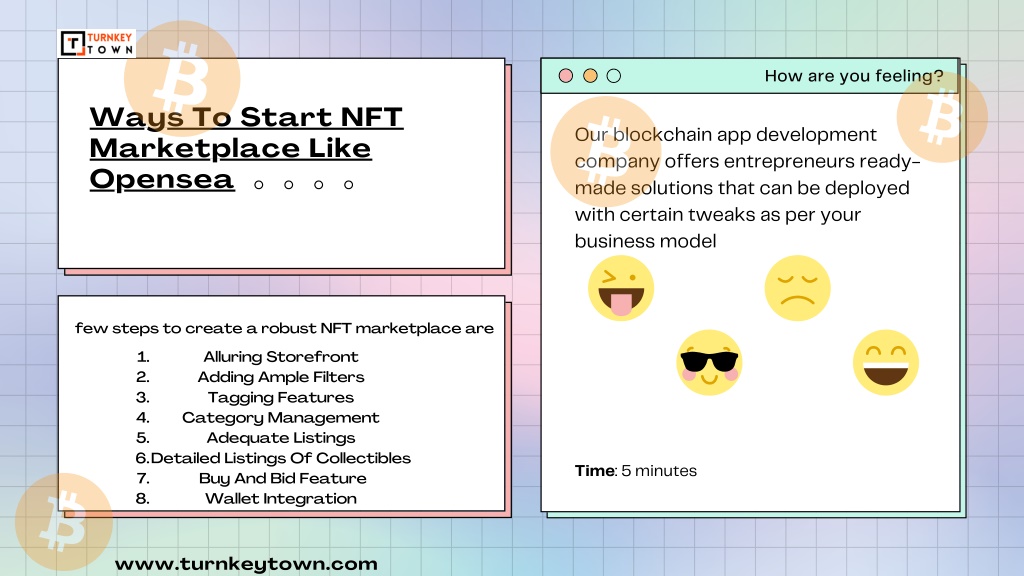Click the Turnkey Town logo
Image resolution: width=1024 pixels, height=576 pixels.
coord(97,44)
